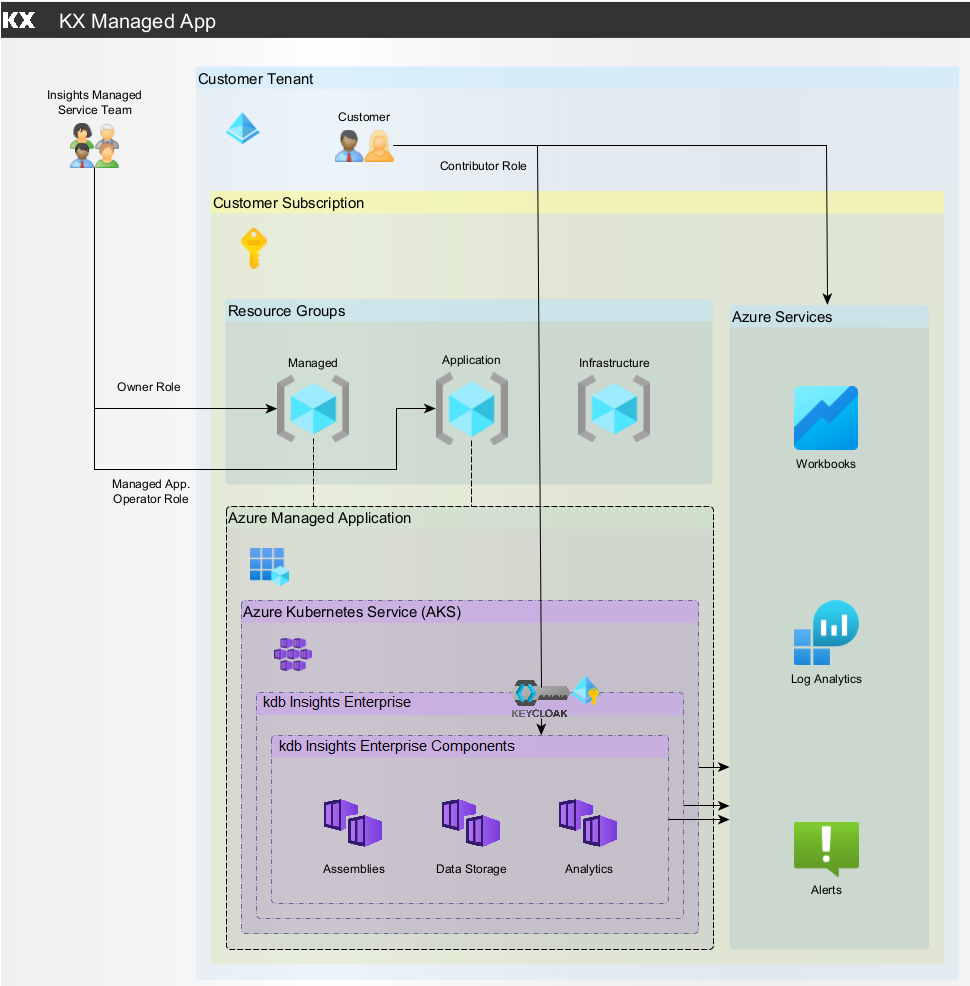
Task: Click the KX logo in header
Action: pos(20,20)
